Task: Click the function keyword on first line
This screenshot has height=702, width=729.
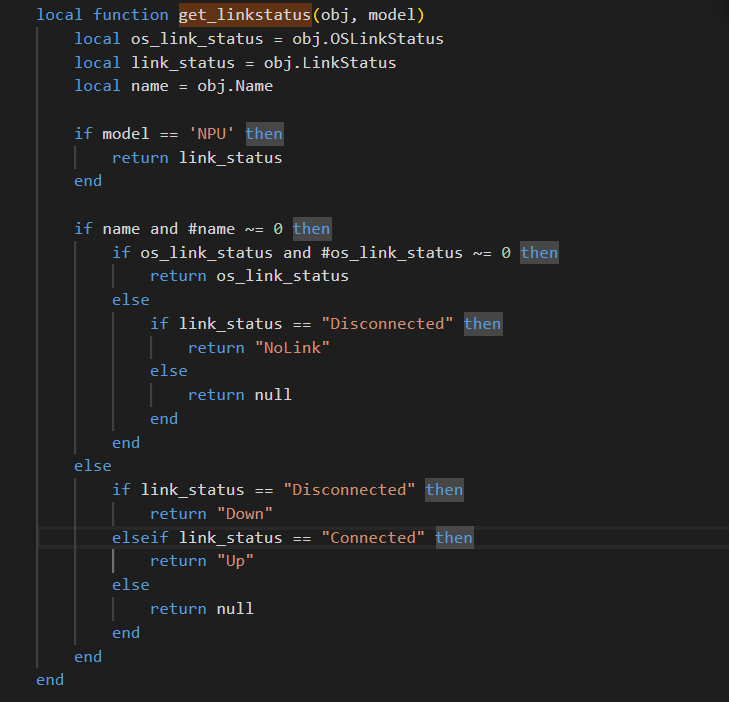Action: pyautogui.click(x=130, y=15)
